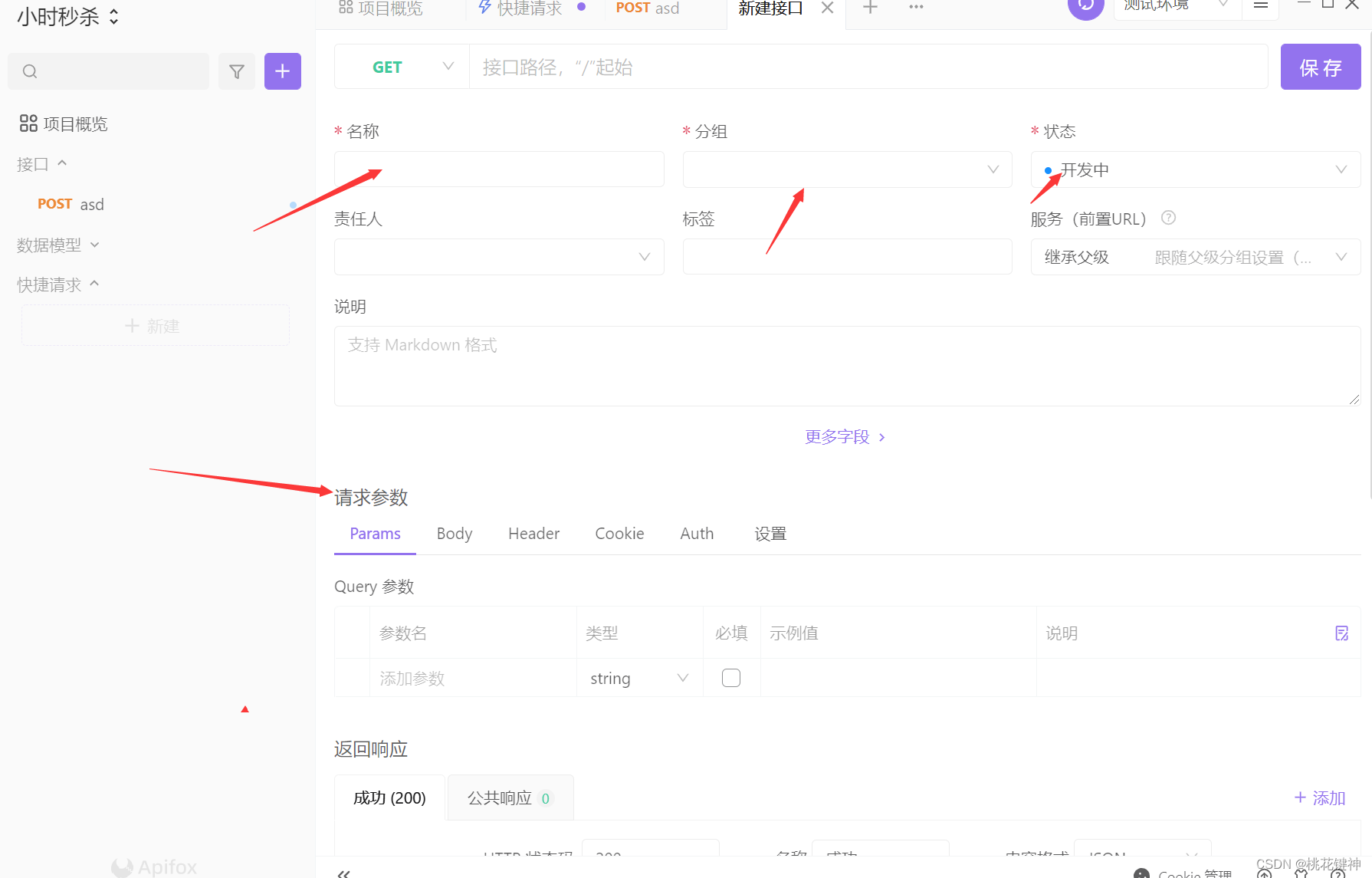Open 项目概览 in the sidebar

point(64,123)
